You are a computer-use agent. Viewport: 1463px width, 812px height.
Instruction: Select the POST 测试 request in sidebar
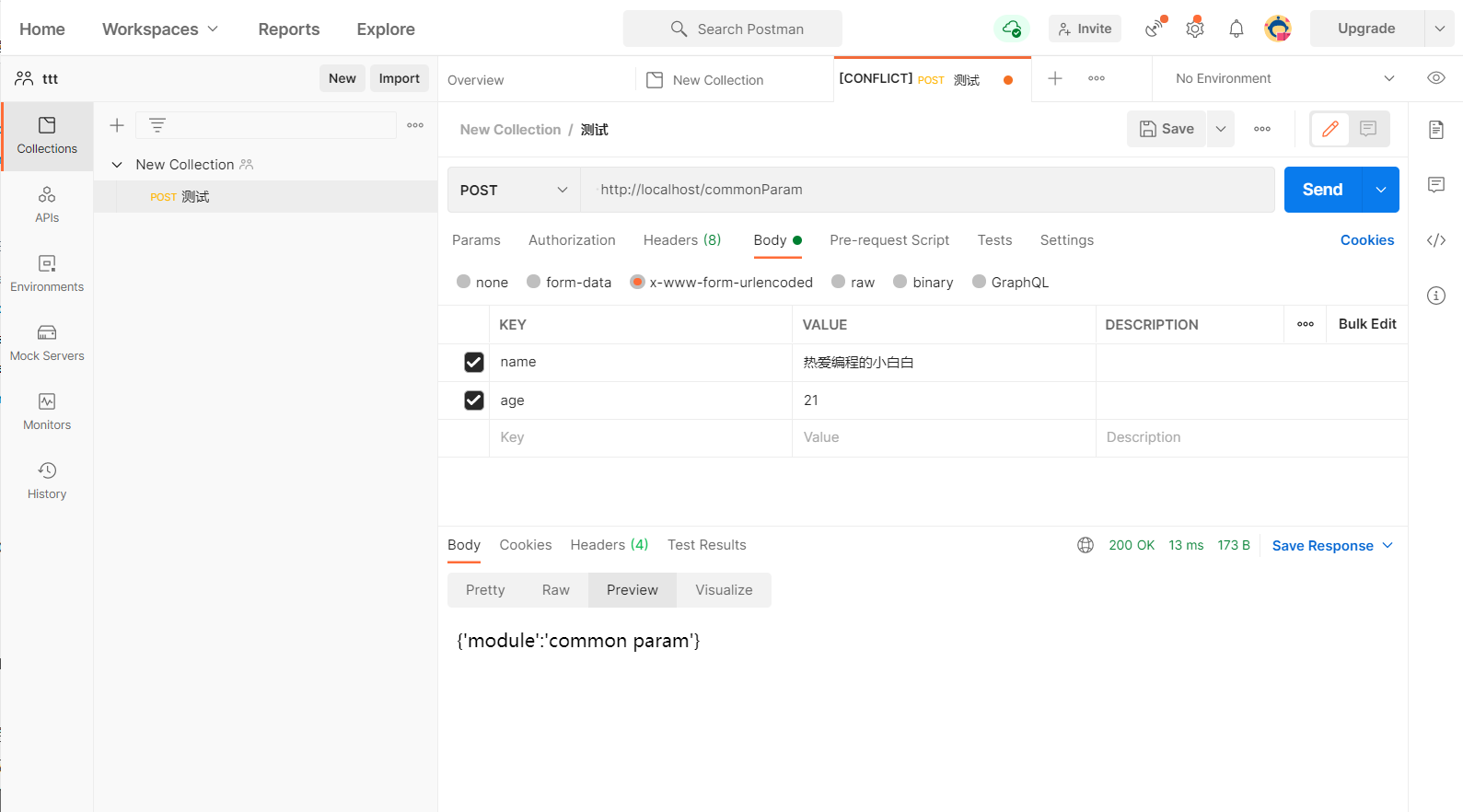click(x=265, y=197)
